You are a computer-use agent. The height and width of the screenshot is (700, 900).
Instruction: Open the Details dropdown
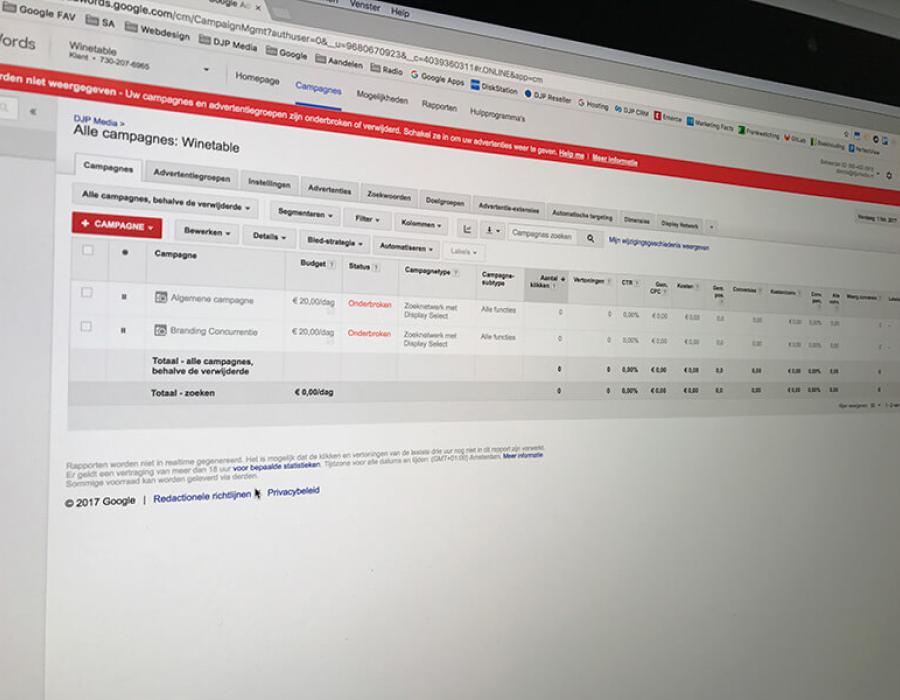point(269,236)
